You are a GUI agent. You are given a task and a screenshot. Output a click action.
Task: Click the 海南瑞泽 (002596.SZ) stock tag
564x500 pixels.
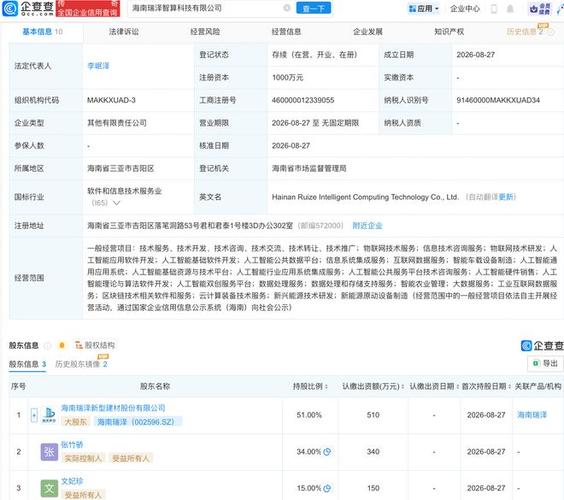click(x=138, y=422)
